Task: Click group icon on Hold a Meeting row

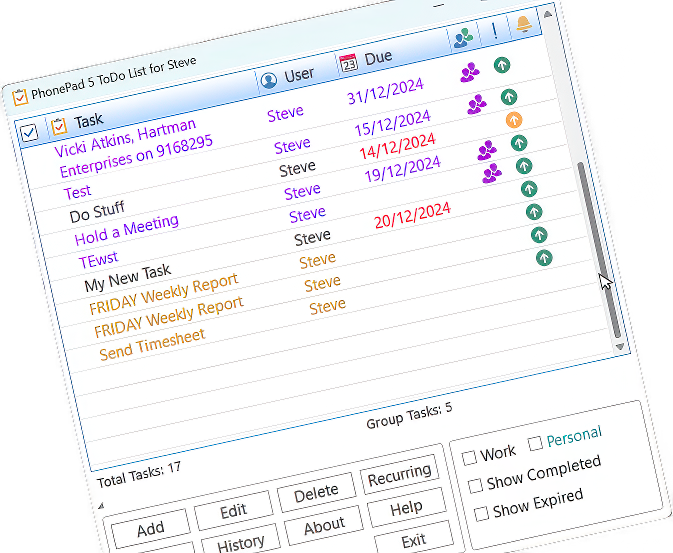Action: pyautogui.click(x=487, y=150)
